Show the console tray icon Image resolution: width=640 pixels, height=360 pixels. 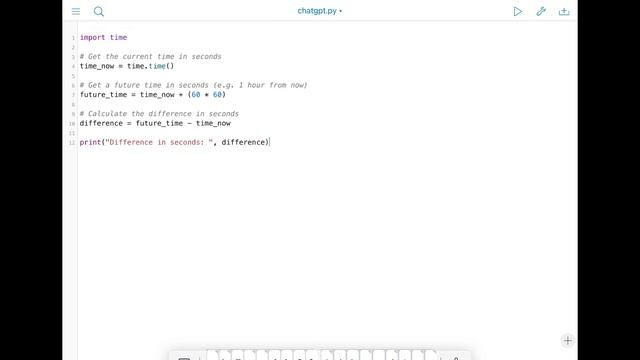[564, 11]
